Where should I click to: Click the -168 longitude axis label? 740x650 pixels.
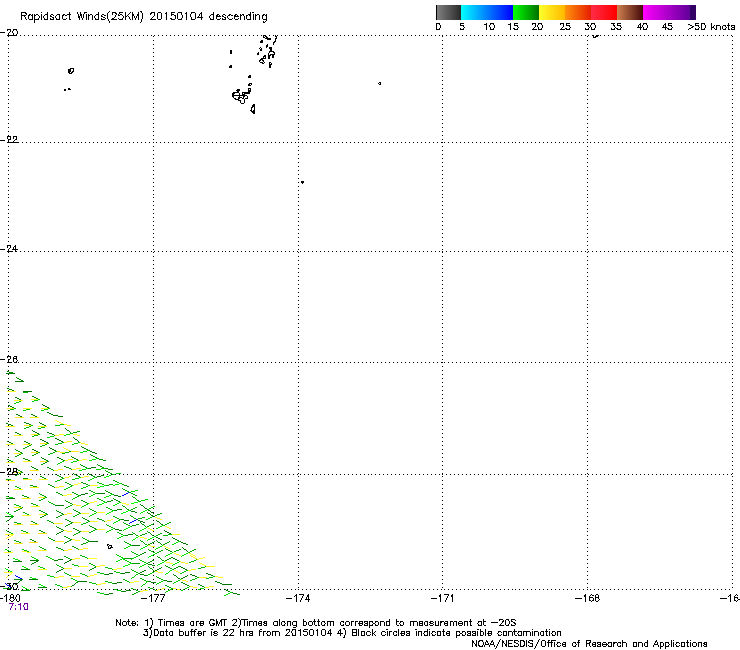tap(587, 598)
